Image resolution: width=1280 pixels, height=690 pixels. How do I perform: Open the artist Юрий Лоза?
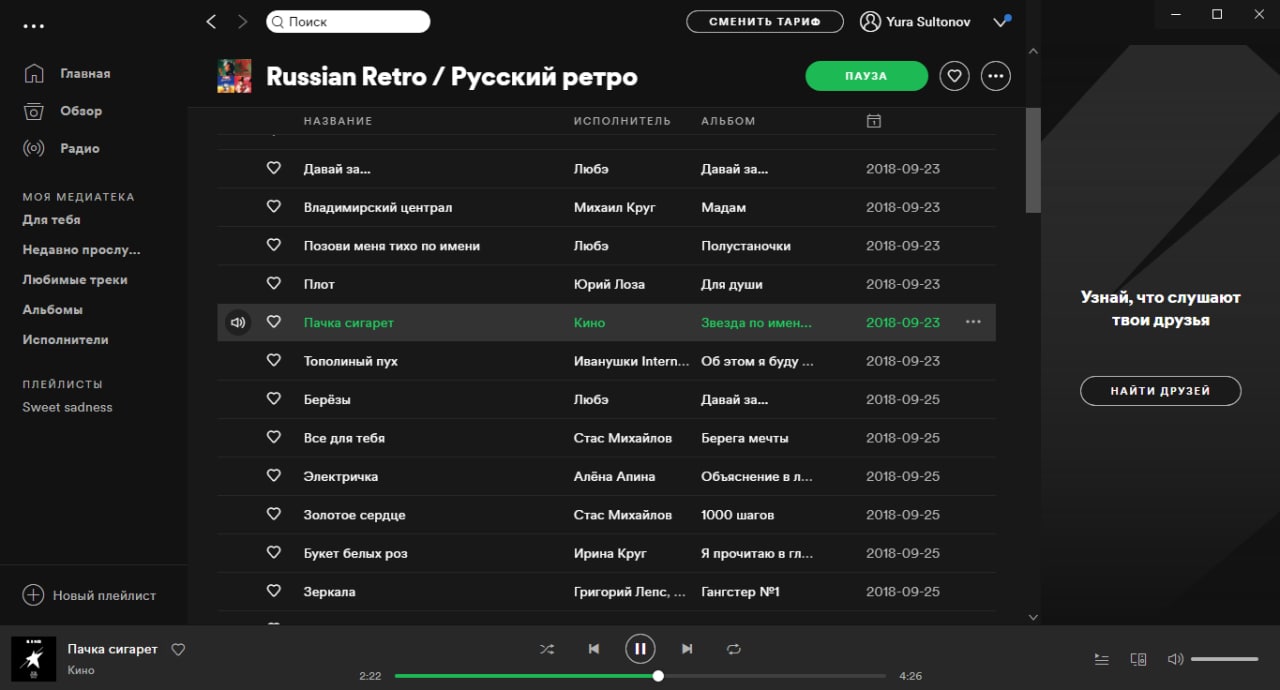click(609, 284)
